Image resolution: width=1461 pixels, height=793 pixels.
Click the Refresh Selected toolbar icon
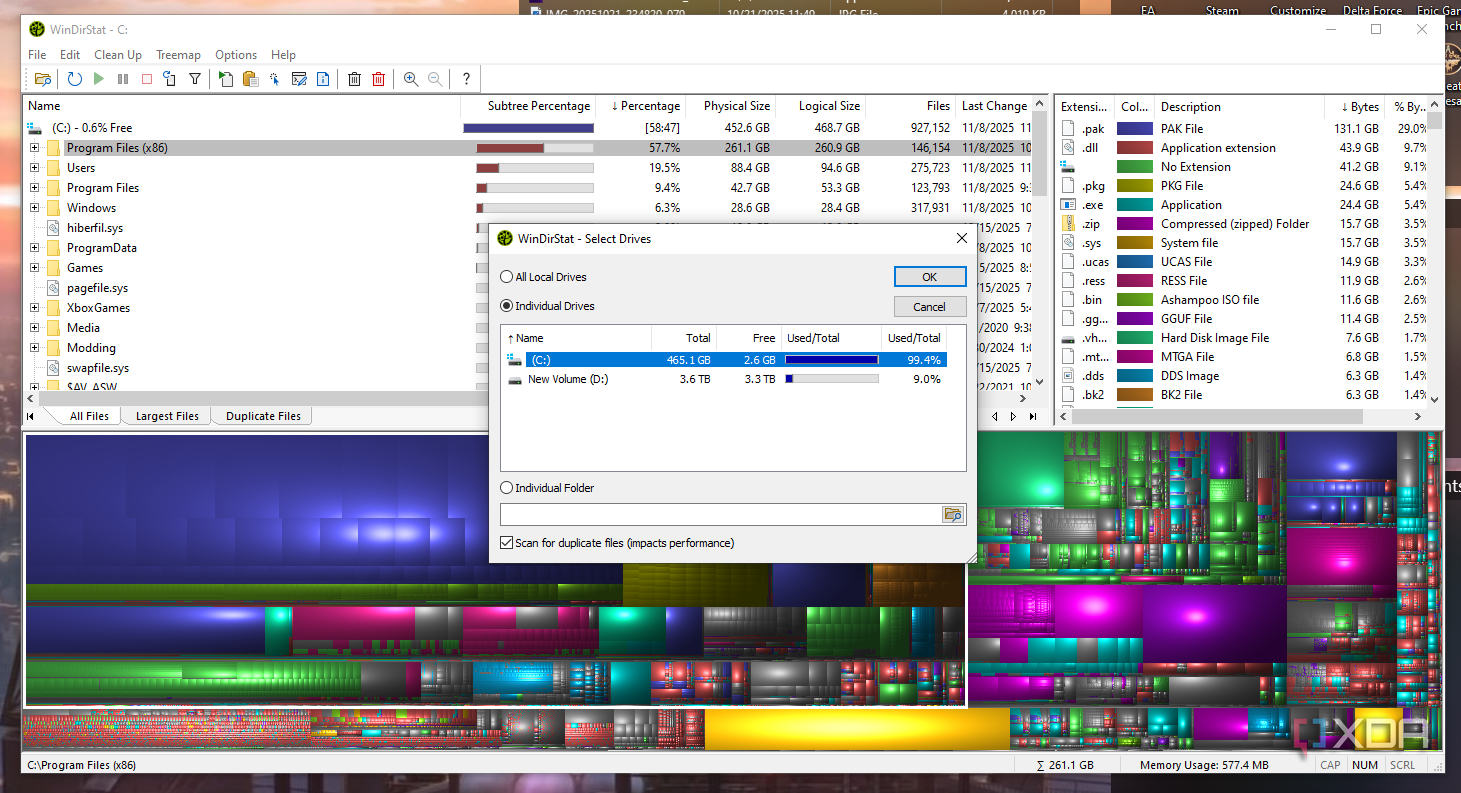click(170, 79)
